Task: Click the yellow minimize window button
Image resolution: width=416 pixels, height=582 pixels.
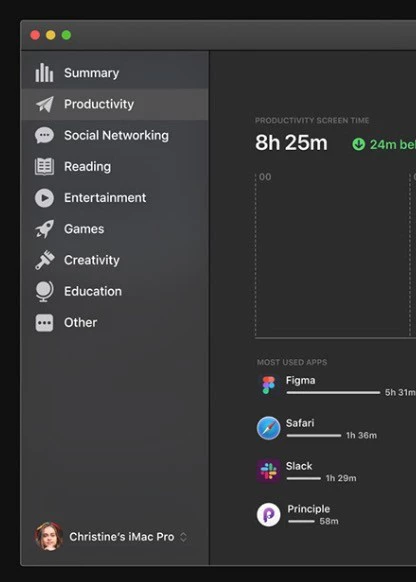Action: point(51,35)
